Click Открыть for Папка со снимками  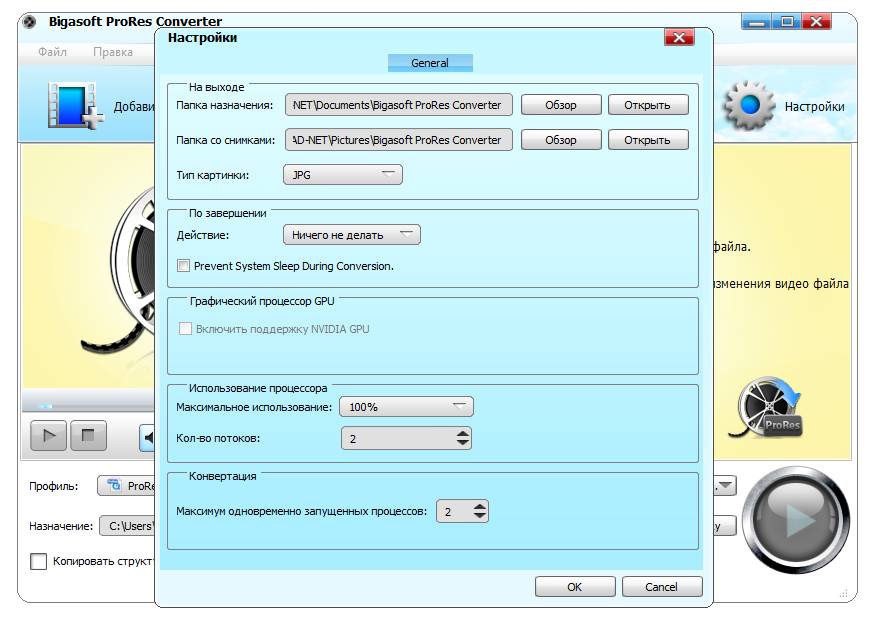point(648,140)
